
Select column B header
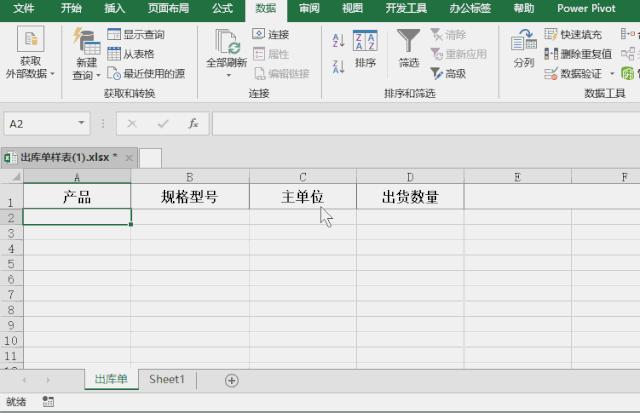click(190, 177)
